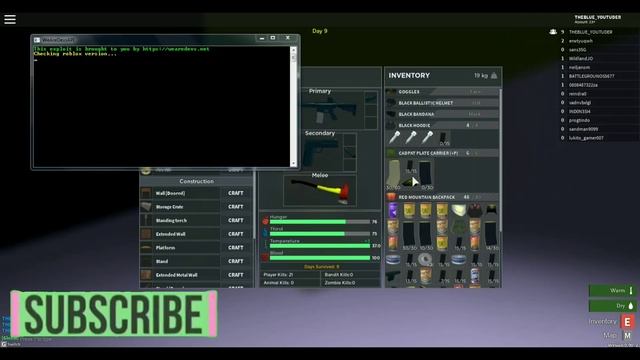Click the red Hunger icon
Viewport: 640px width, 360px height.
265,221
